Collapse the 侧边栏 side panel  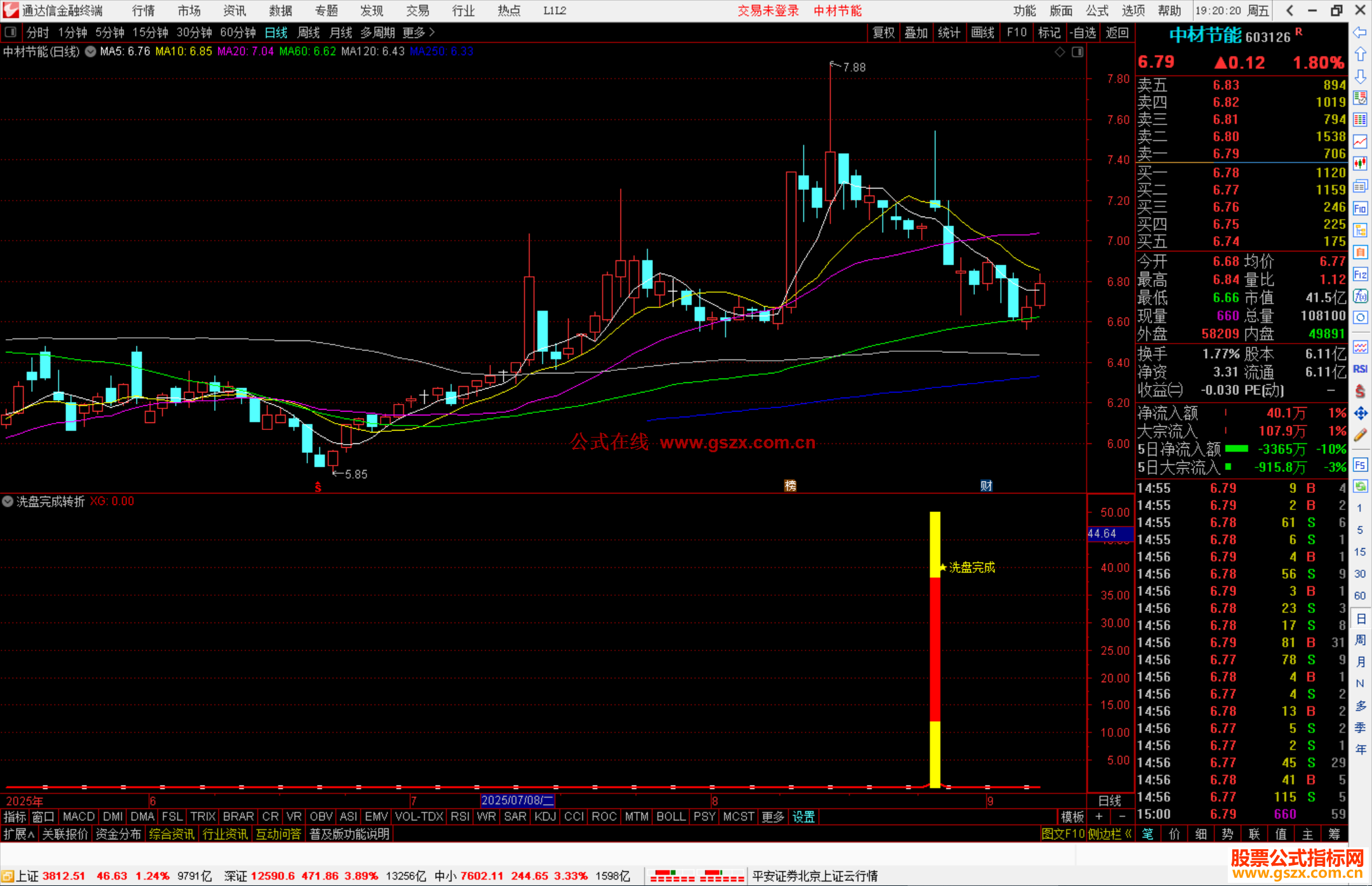pos(1110,834)
